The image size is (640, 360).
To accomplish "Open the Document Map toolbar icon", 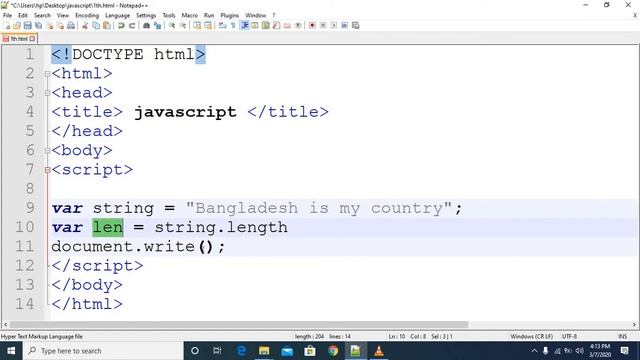I will (266, 26).
